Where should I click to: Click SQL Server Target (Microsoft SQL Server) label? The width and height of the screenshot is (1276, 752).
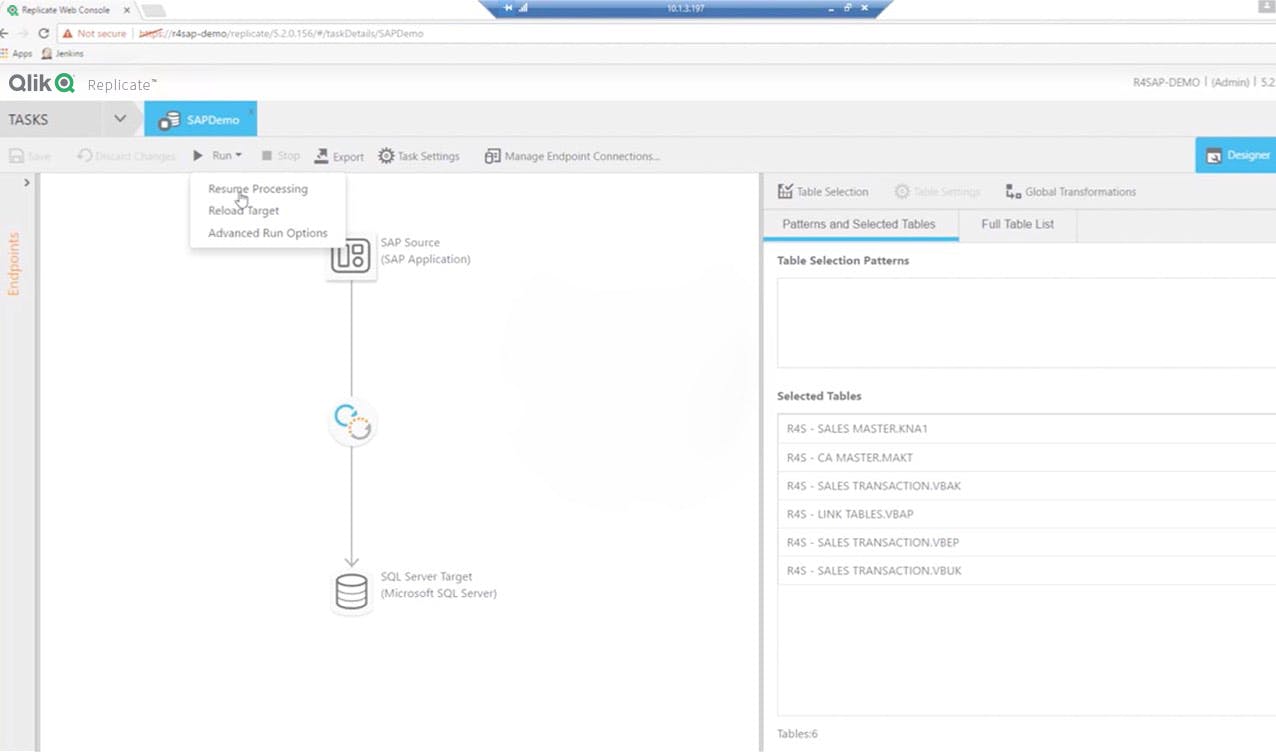coord(438,585)
